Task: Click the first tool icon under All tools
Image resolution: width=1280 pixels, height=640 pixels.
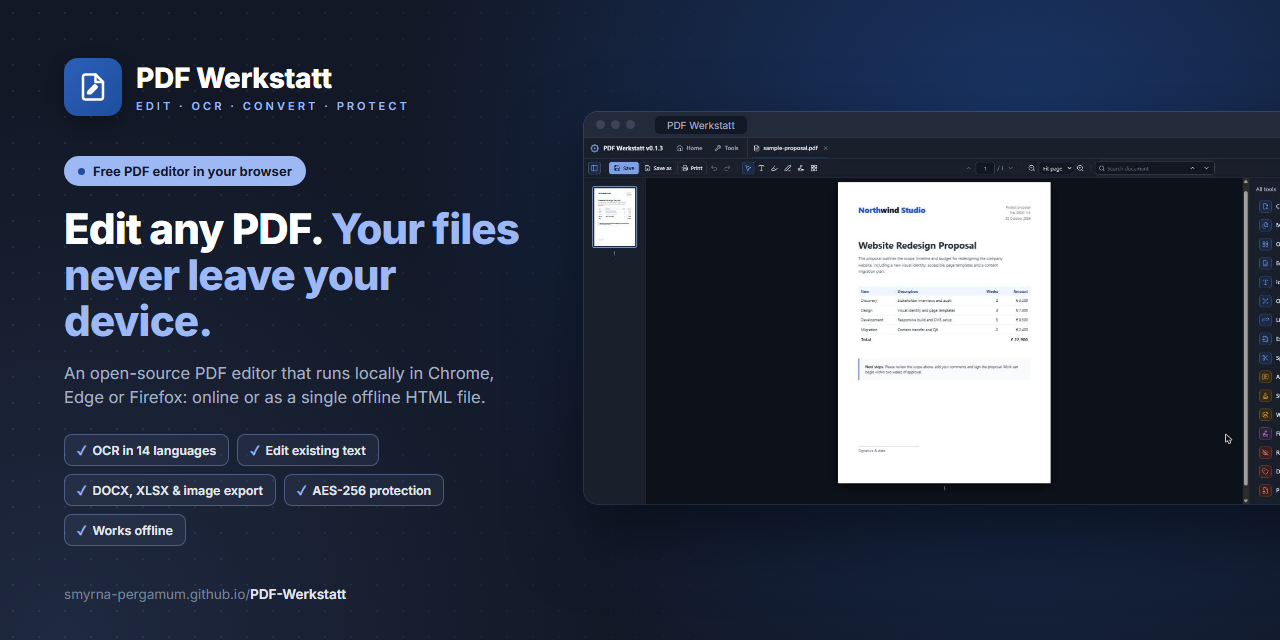Action: click(1265, 206)
